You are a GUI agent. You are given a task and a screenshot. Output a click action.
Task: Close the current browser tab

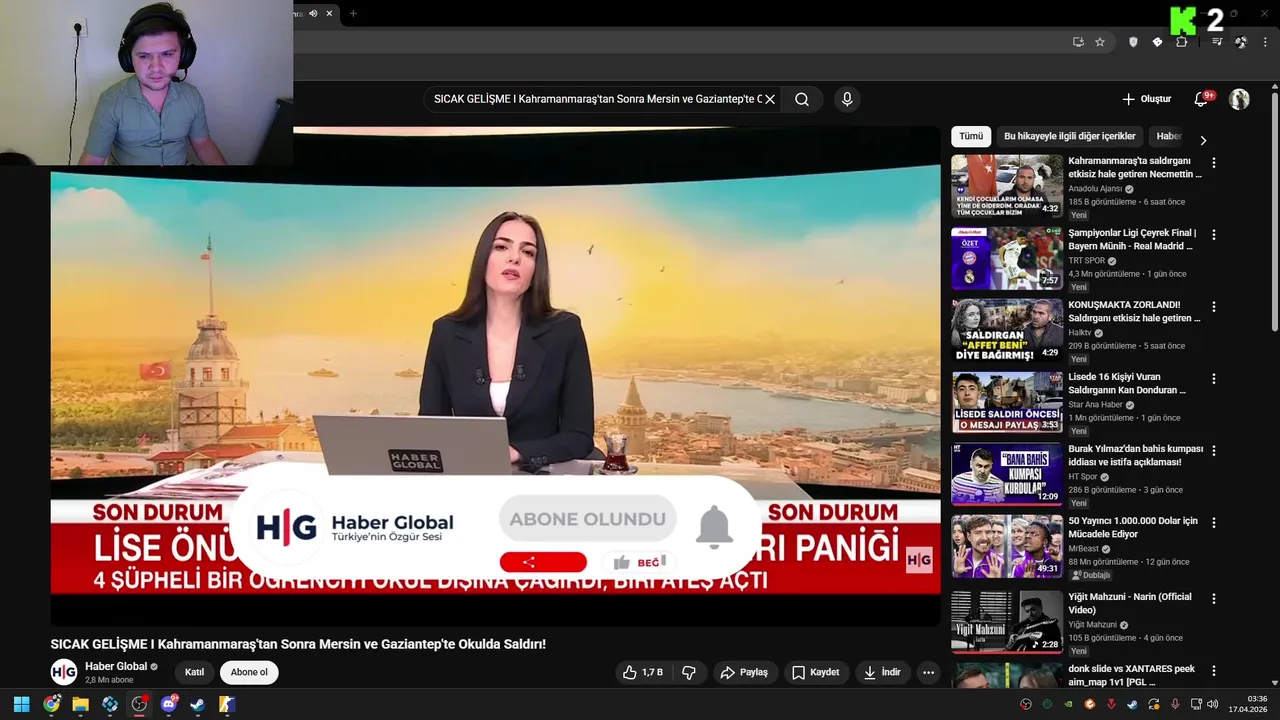pyautogui.click(x=329, y=13)
